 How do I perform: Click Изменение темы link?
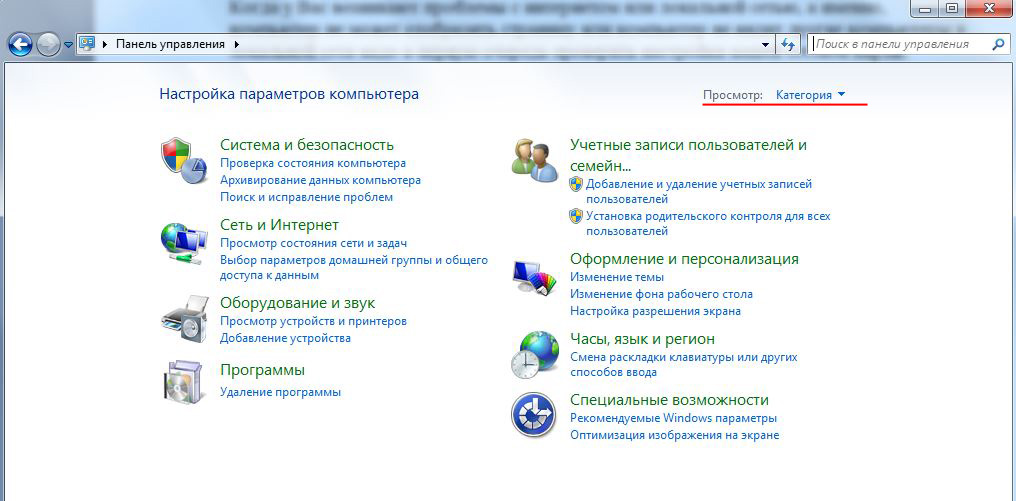pyautogui.click(x=617, y=277)
